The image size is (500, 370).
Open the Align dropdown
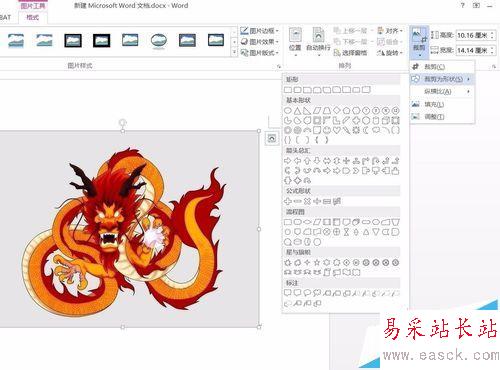pyautogui.click(x=390, y=31)
